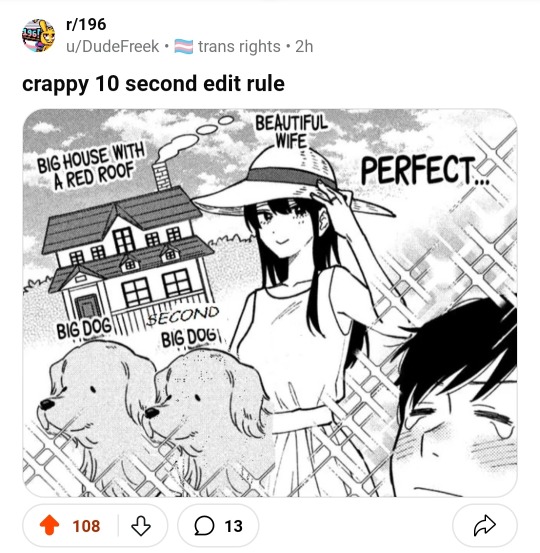Open the 'crappy 10 second edit rule' post title
Viewport: 540px width, 553px height.
coord(153,84)
